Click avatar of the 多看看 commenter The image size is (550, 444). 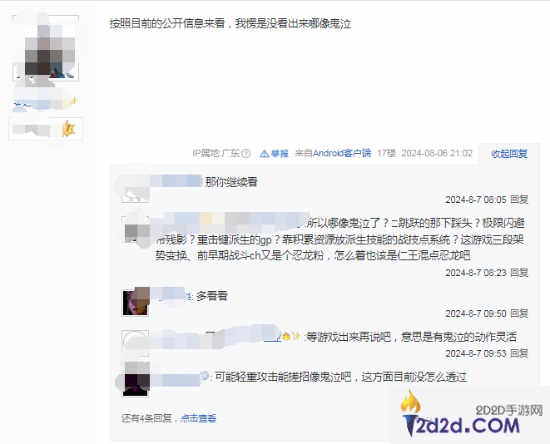[x=135, y=303]
